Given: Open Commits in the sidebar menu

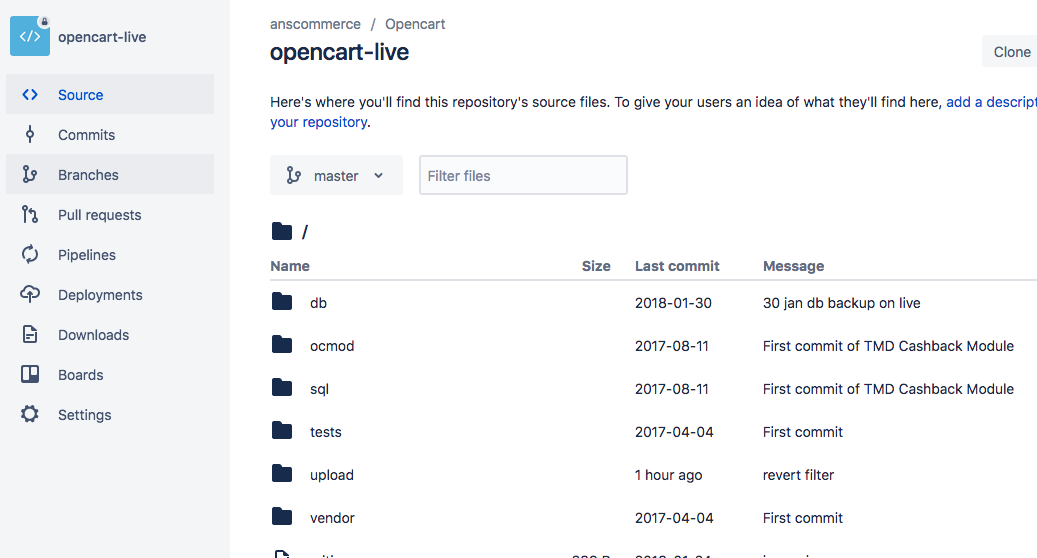Looking at the screenshot, I should (x=110, y=135).
